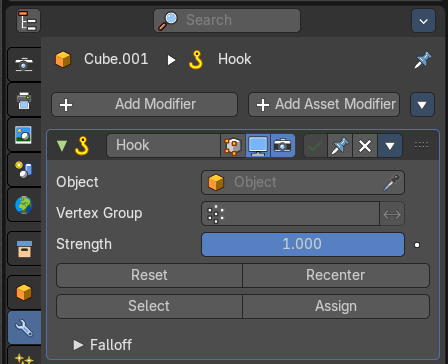Open the Output properties tab

click(24, 100)
